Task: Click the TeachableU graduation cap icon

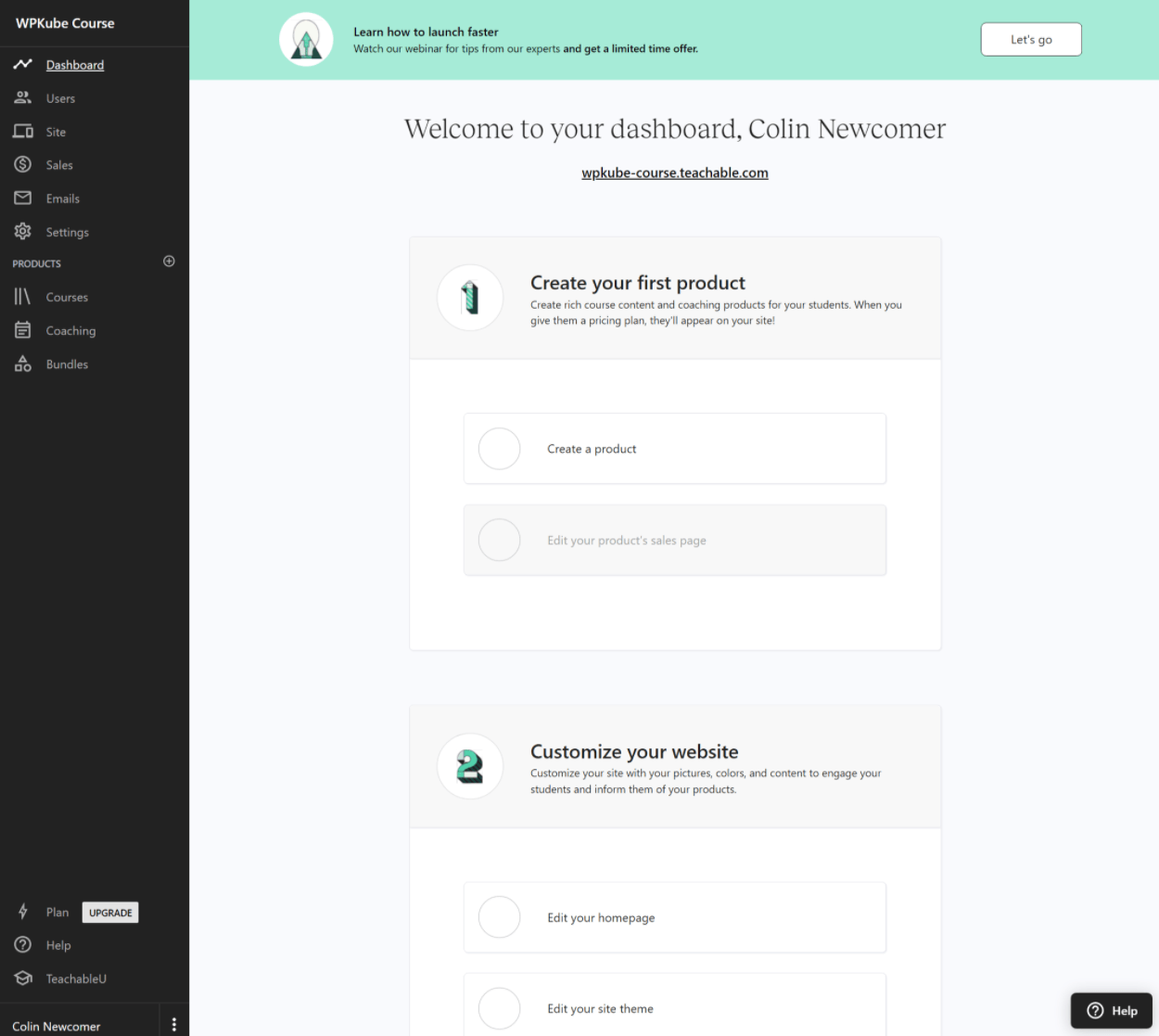Action: [23, 978]
